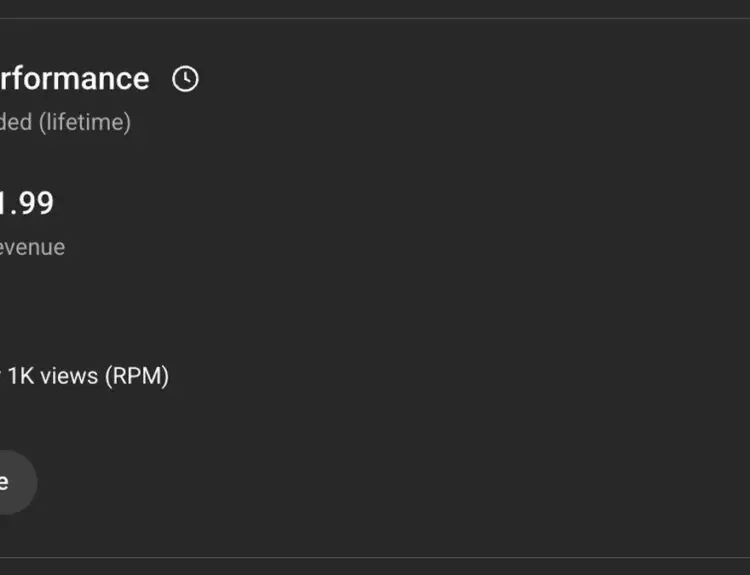The image size is (750, 575).
Task: Click empty space right of revenue value
Action: (x=400, y=203)
